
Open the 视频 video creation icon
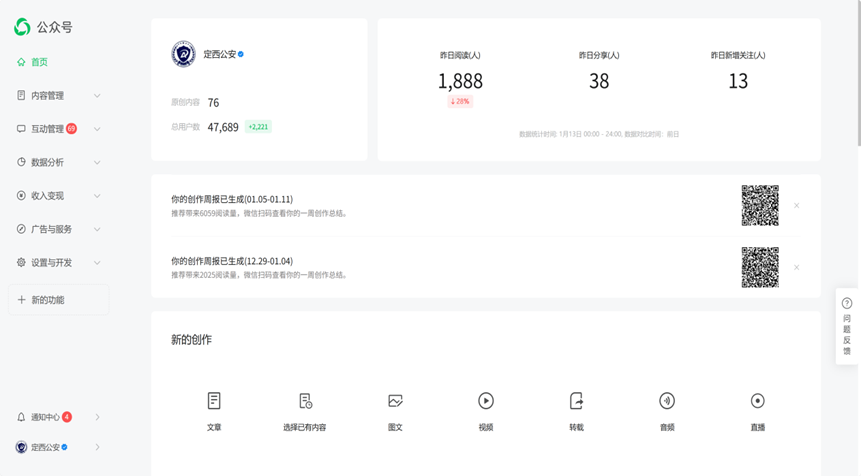[485, 401]
